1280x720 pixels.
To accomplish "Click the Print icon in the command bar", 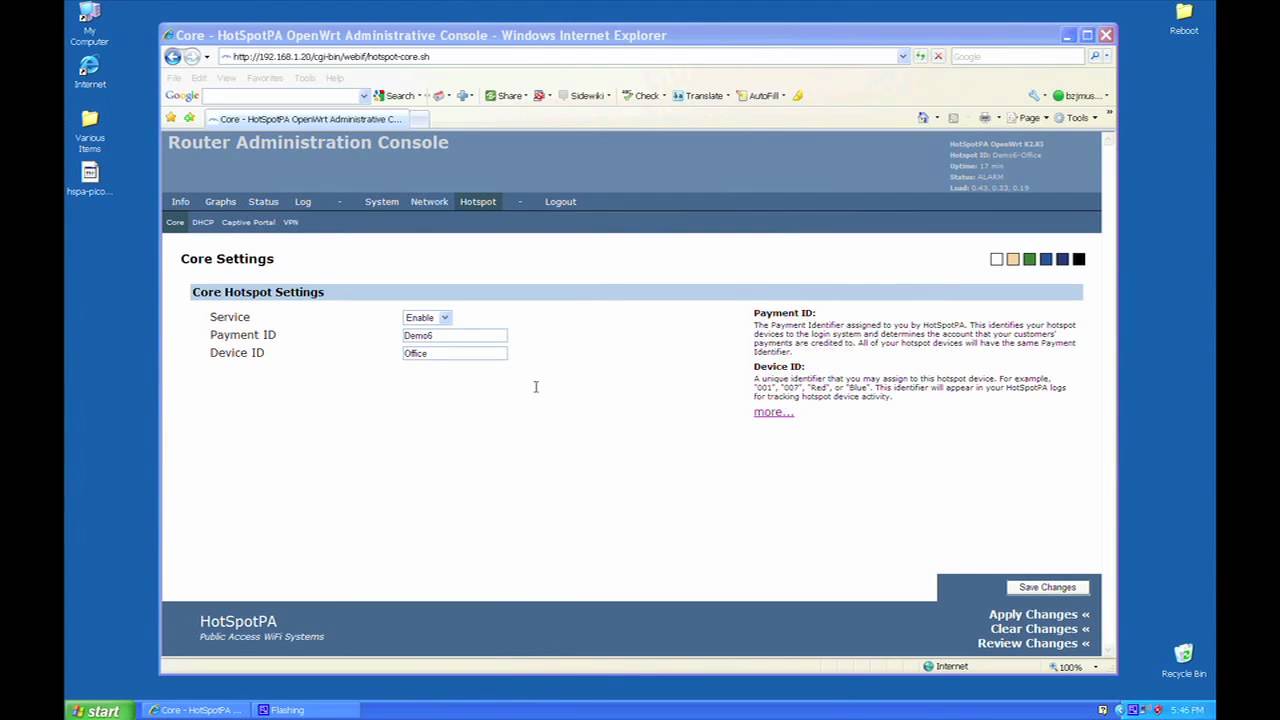I will point(985,118).
